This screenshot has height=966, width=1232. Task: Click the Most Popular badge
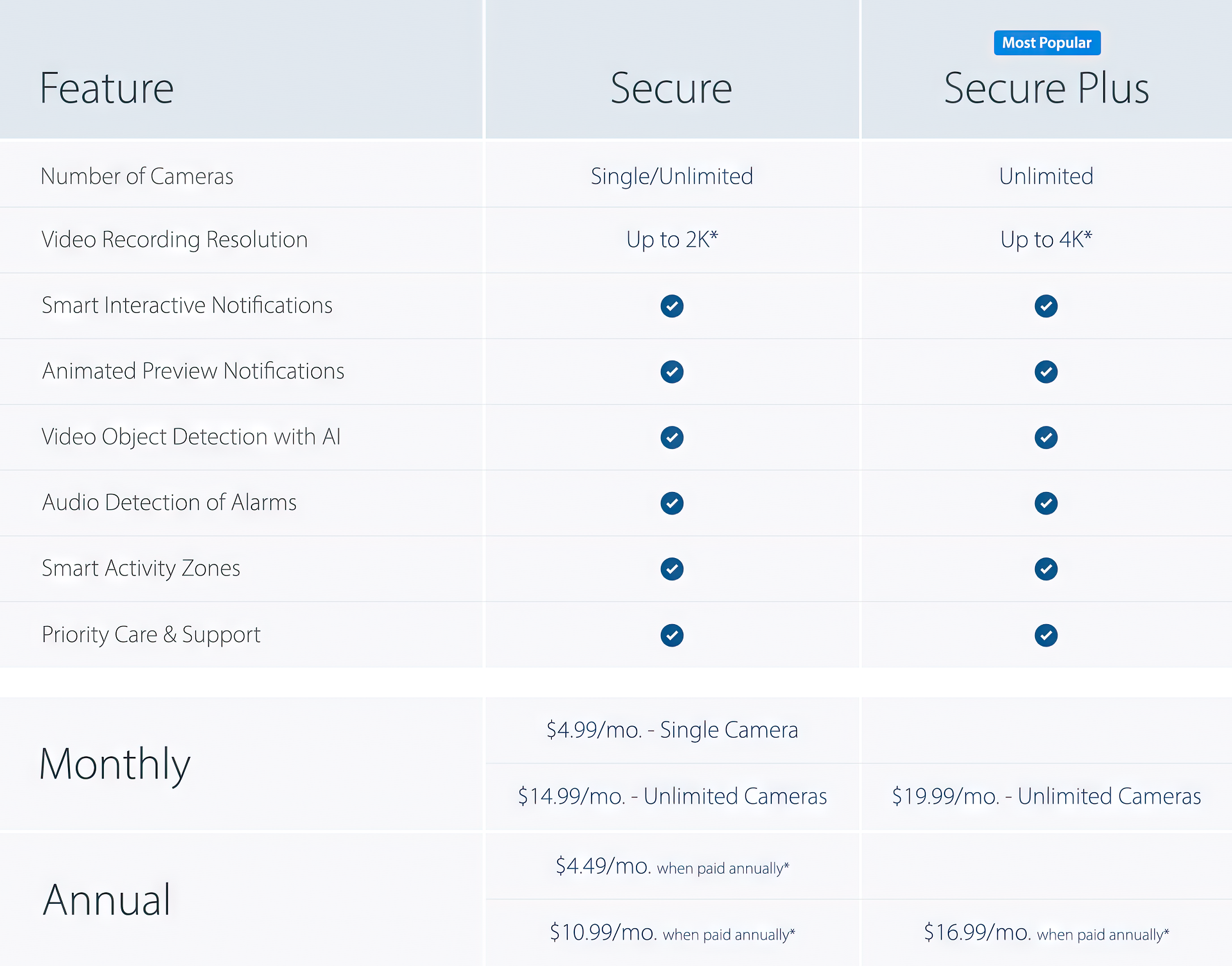pyautogui.click(x=1047, y=43)
